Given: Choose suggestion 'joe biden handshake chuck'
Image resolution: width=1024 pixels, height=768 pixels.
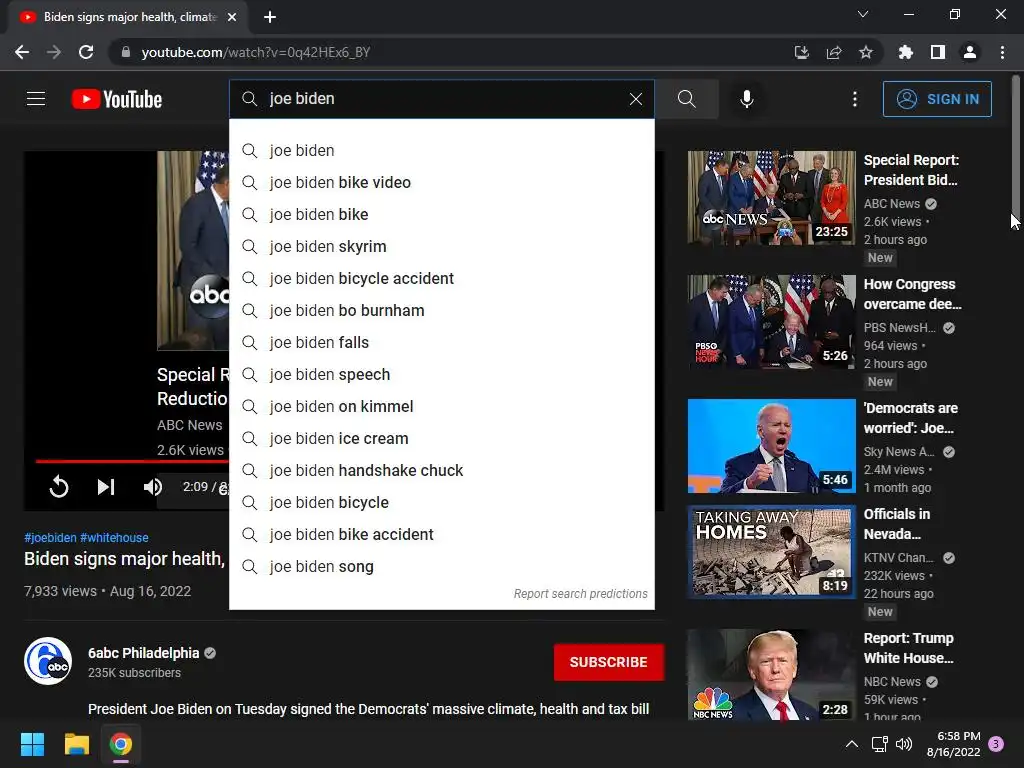Looking at the screenshot, I should (x=441, y=470).
